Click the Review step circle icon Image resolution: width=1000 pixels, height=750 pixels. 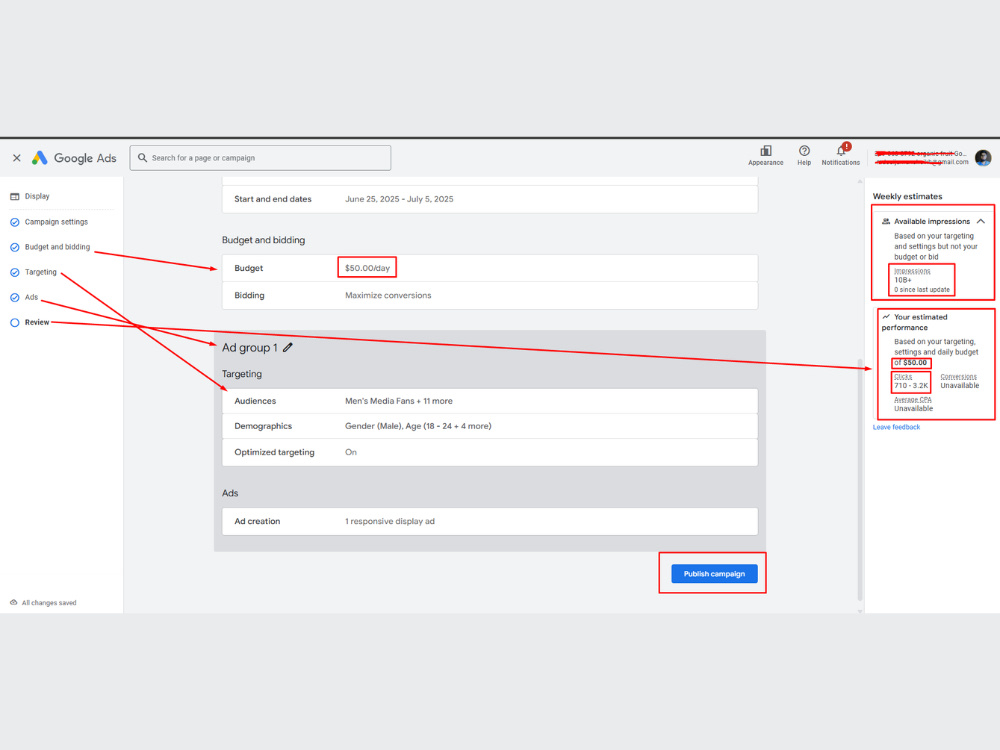click(x=15, y=323)
